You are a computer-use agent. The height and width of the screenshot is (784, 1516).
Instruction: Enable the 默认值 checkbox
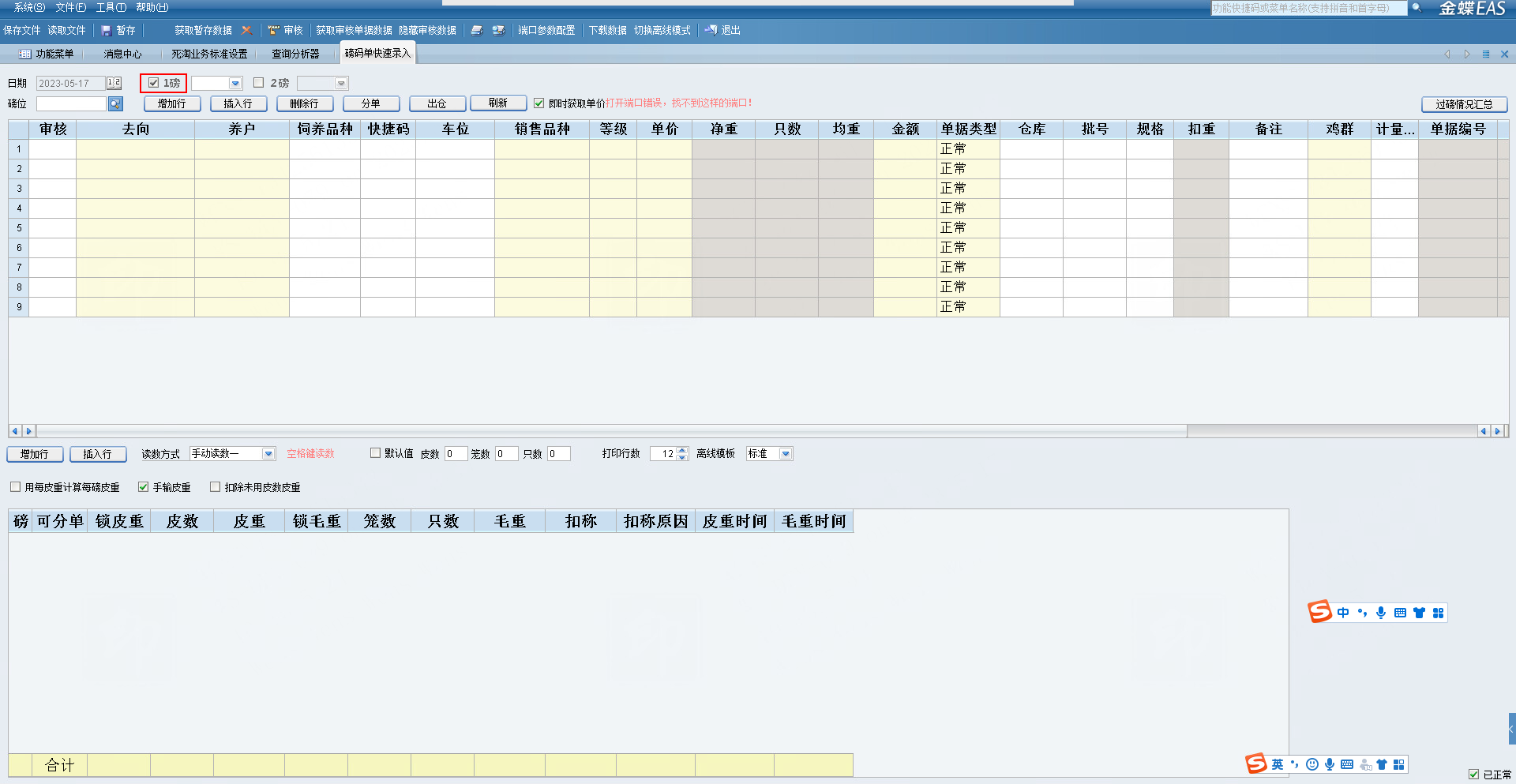click(x=375, y=453)
